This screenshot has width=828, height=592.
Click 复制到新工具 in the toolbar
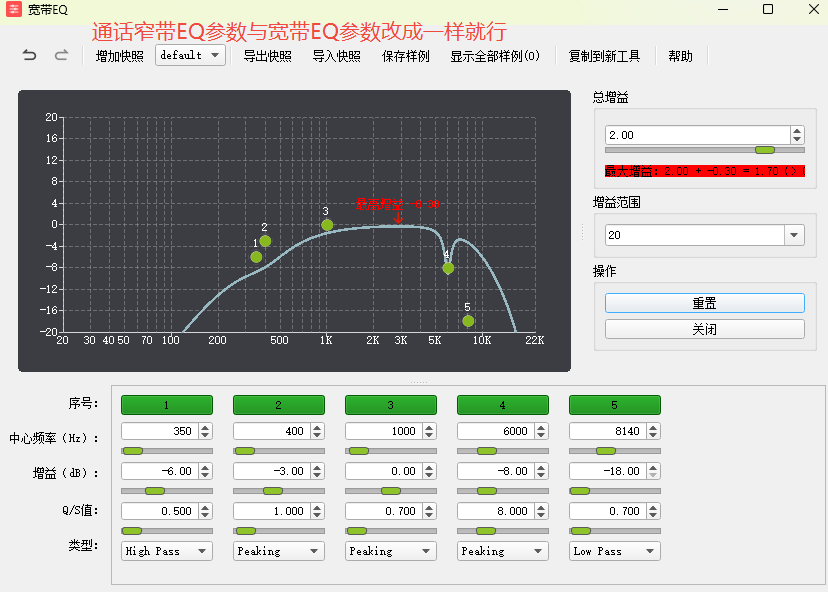604,56
